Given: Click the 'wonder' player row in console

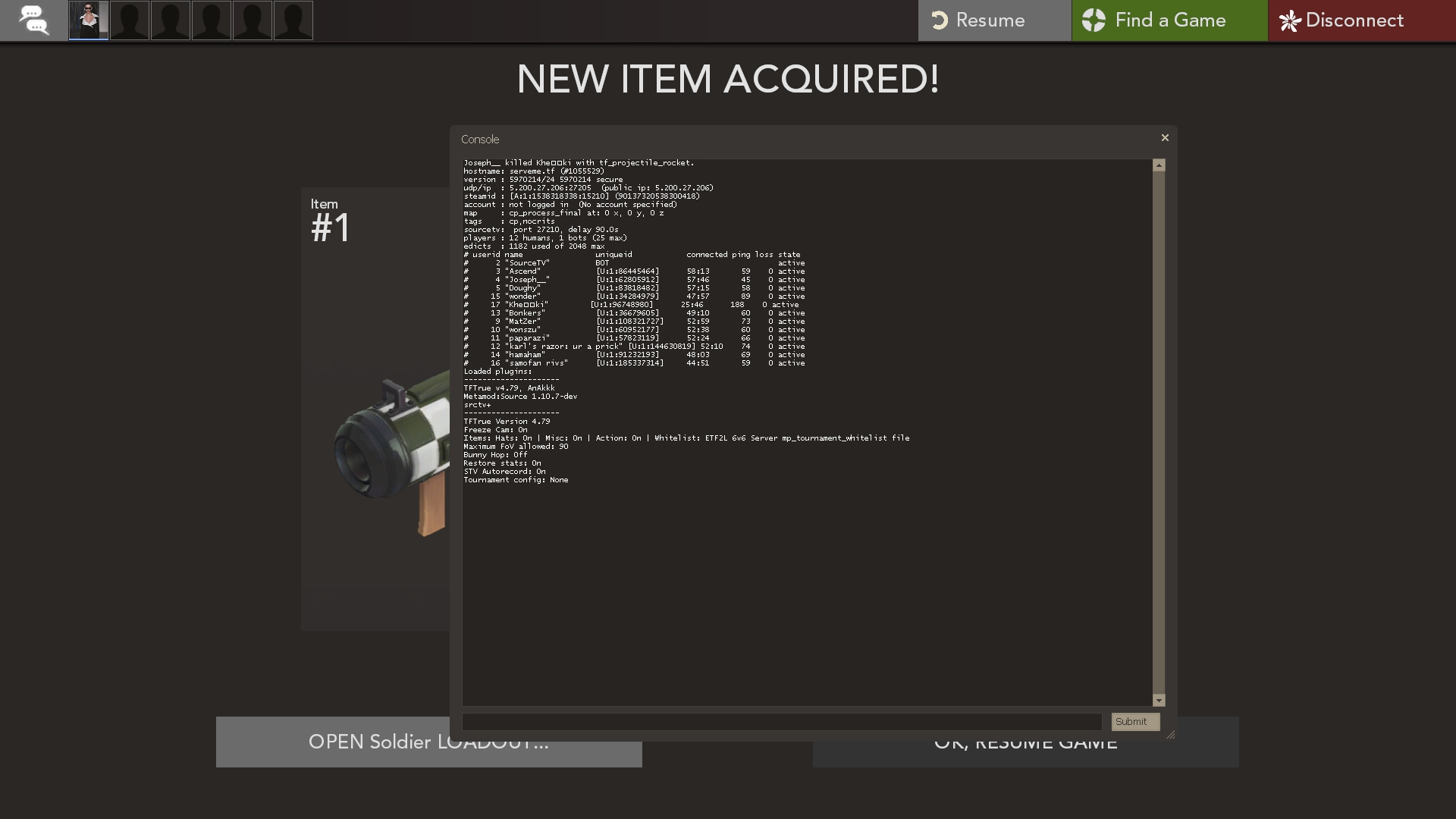Looking at the screenshot, I should pos(634,297).
